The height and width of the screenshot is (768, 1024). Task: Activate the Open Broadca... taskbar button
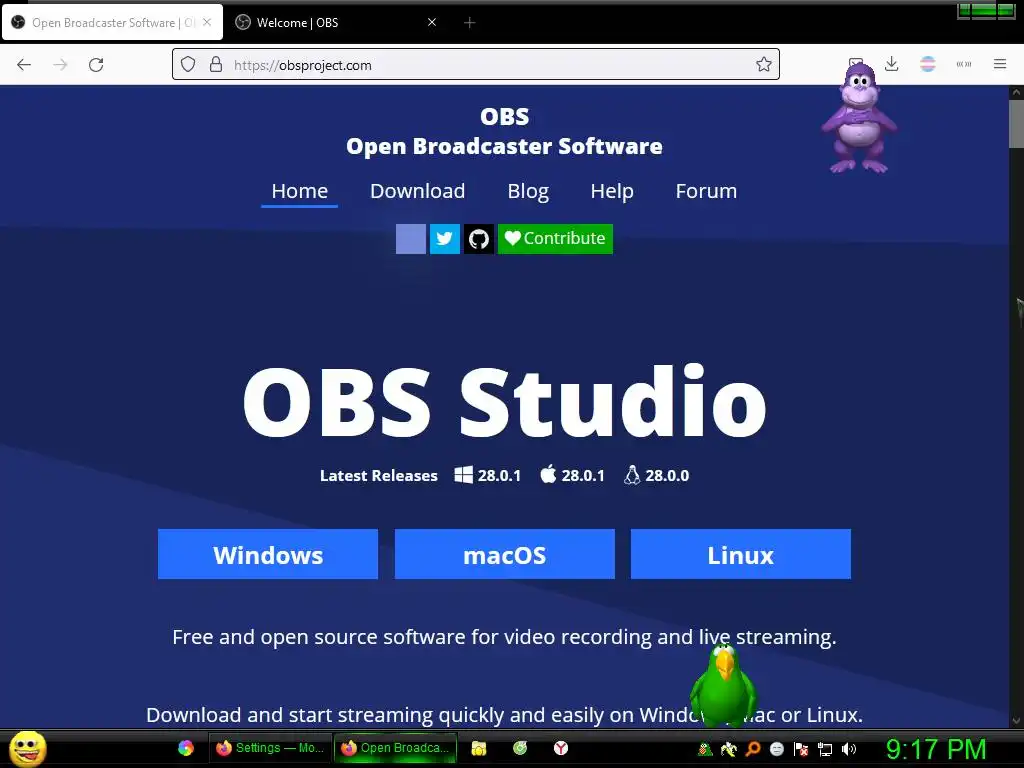point(395,748)
